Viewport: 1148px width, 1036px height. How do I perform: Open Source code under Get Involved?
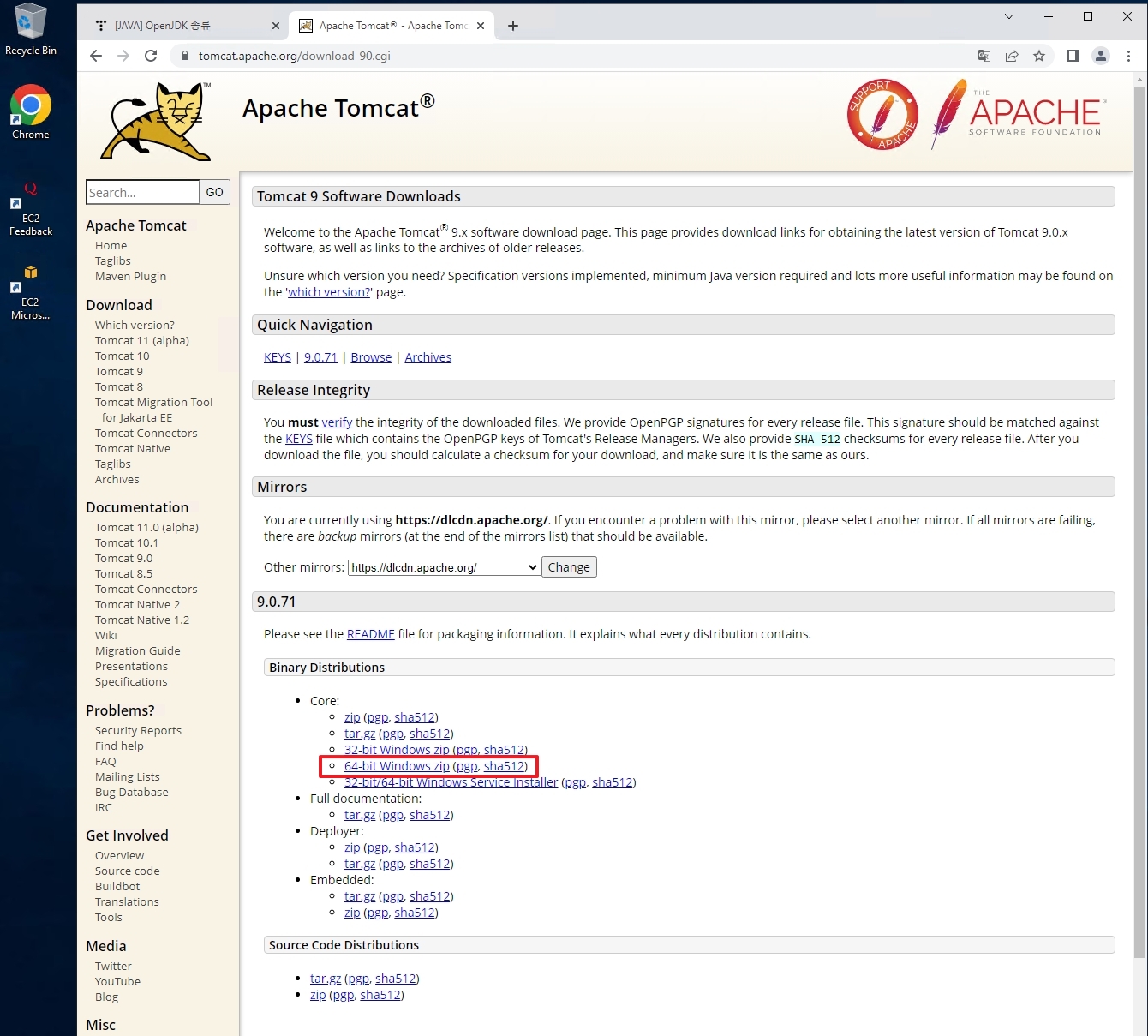(x=127, y=871)
